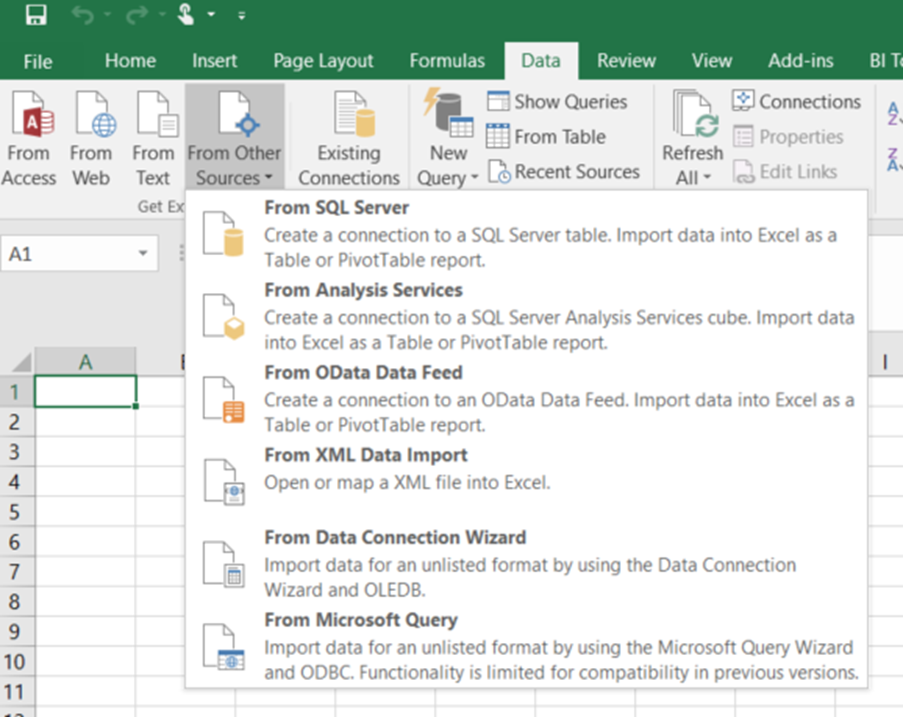Switch to the Home tab
This screenshot has width=903, height=717.
130,60
